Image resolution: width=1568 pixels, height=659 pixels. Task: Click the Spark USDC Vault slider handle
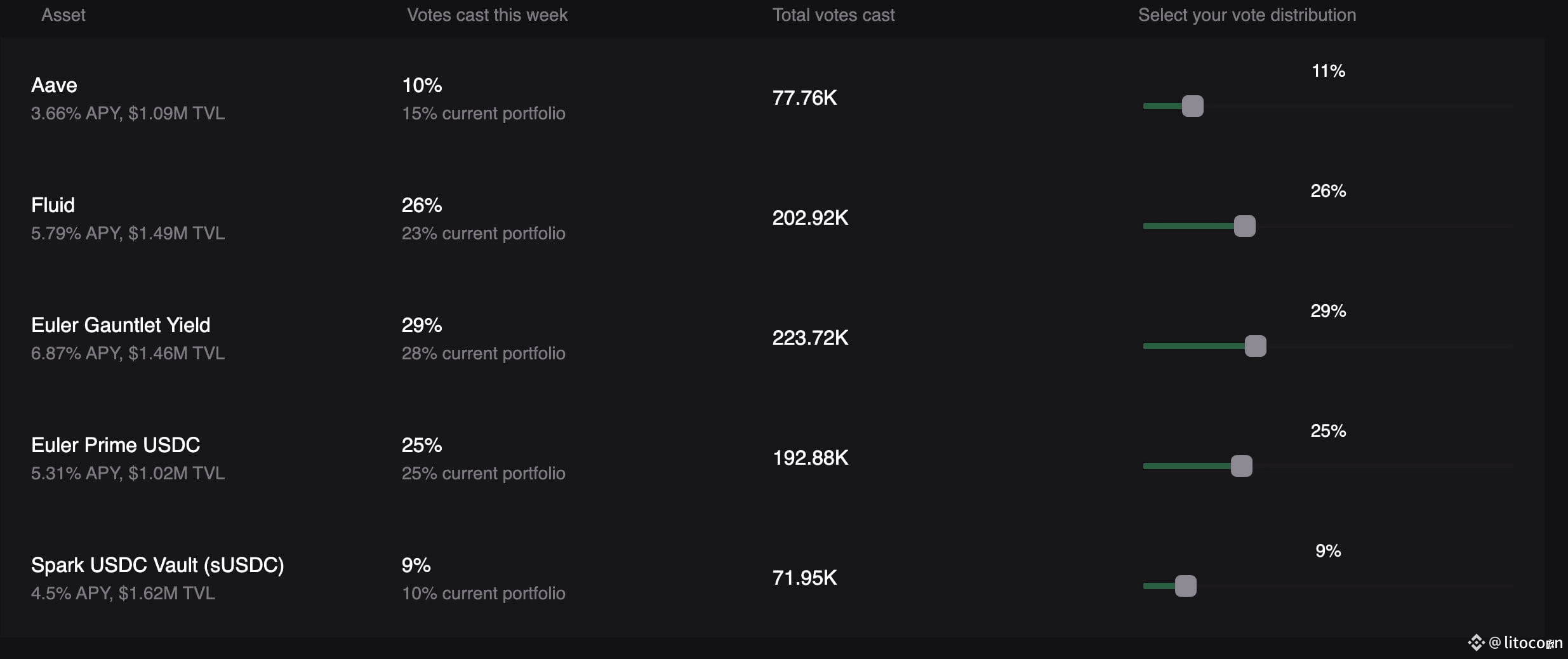tap(1185, 586)
